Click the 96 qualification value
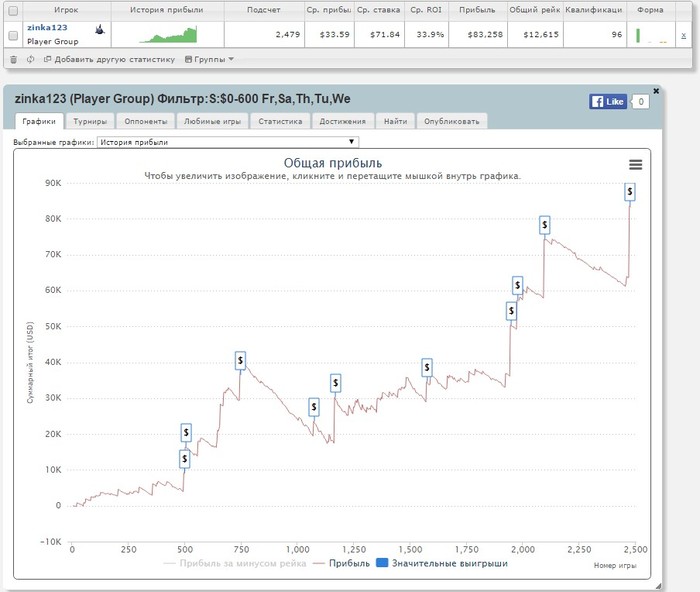Image resolution: width=700 pixels, height=592 pixels. pyautogui.click(x=617, y=34)
